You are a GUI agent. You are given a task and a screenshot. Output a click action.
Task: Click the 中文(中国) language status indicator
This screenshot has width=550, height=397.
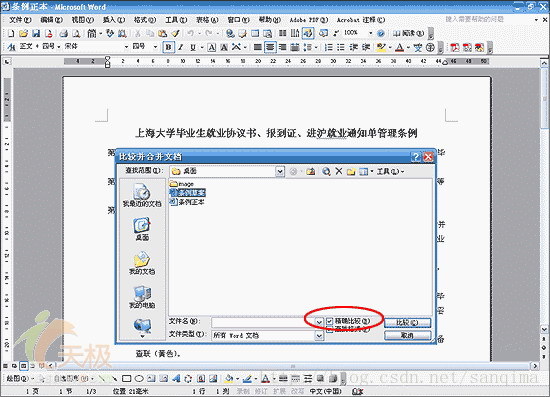(326, 391)
